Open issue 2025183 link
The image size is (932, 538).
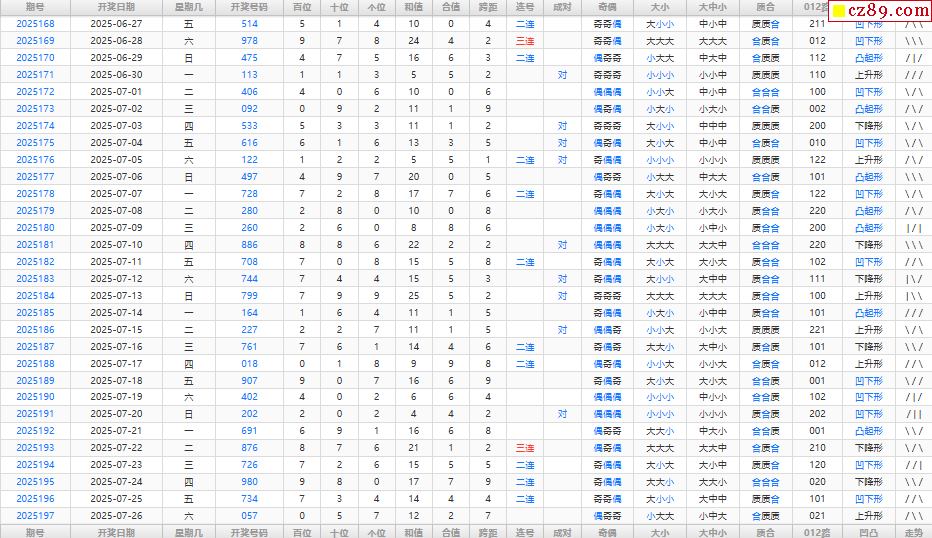tap(35, 279)
